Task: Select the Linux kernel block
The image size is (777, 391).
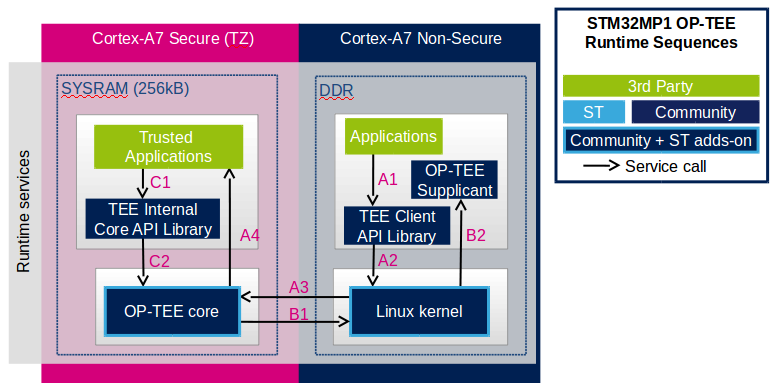Action: point(419,311)
